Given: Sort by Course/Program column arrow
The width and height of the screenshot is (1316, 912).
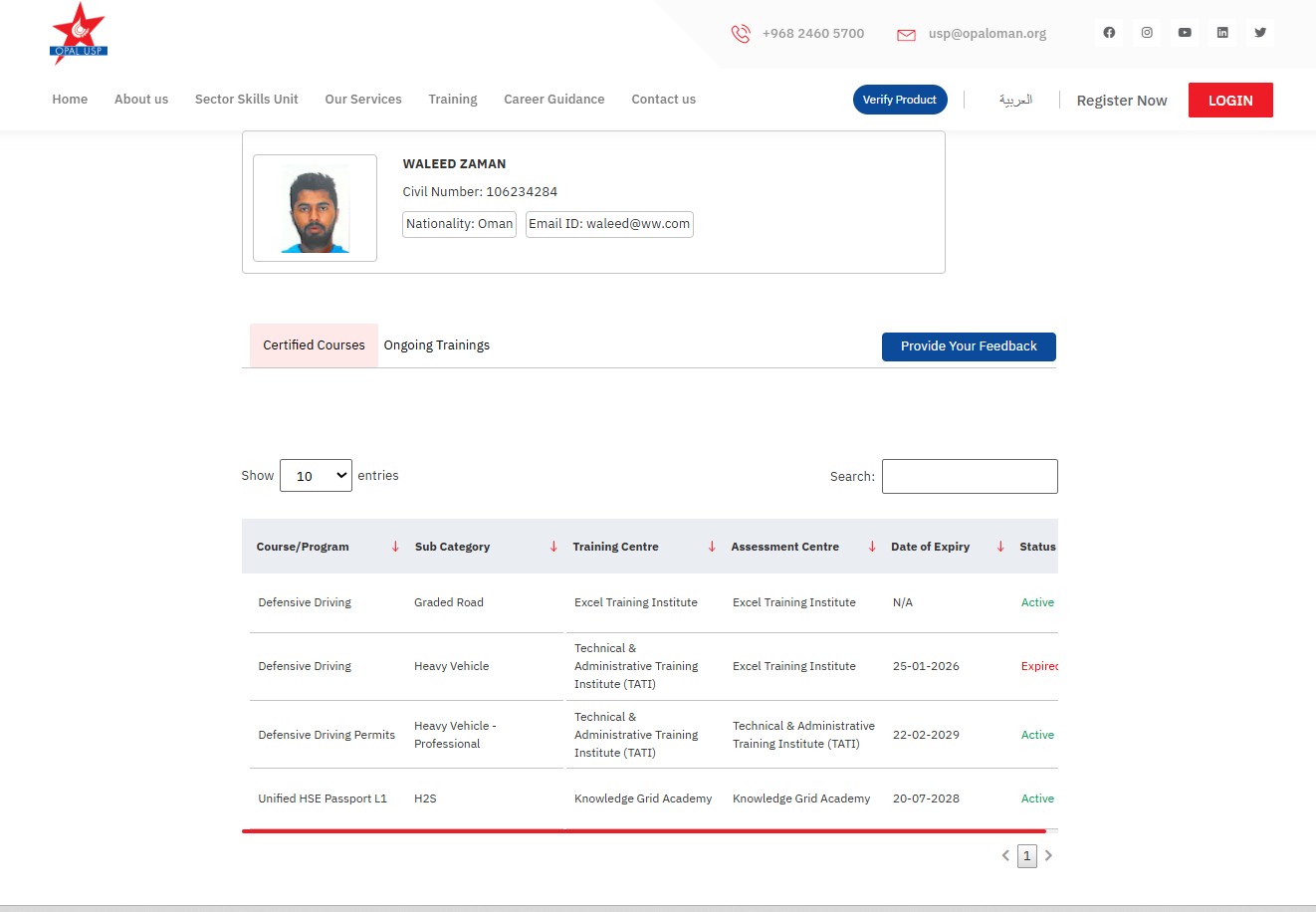Looking at the screenshot, I should (x=395, y=547).
